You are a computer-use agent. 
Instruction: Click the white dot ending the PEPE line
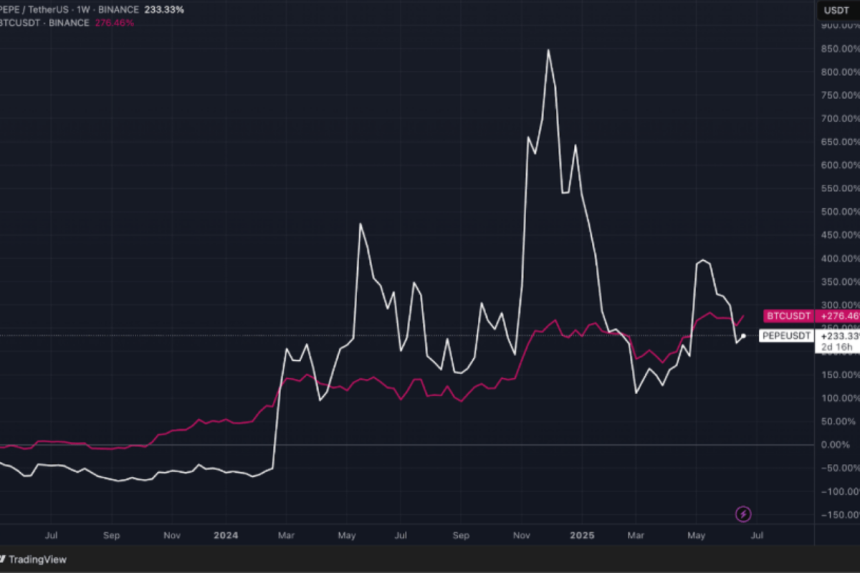coord(743,336)
